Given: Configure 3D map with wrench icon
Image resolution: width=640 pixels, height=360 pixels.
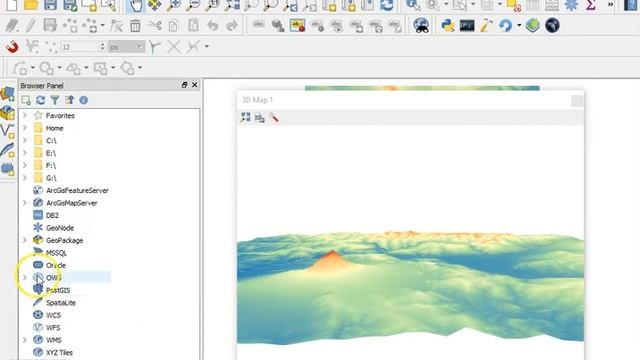Looking at the screenshot, I should tap(274, 118).
